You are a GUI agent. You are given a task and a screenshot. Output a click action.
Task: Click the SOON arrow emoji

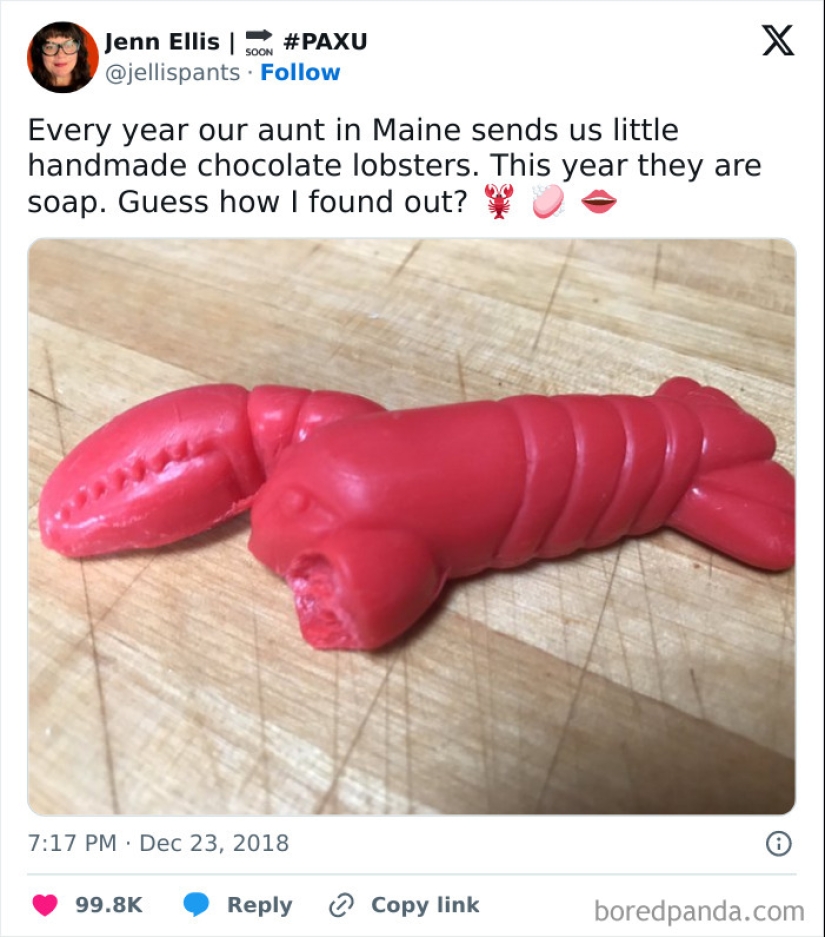coord(258,43)
